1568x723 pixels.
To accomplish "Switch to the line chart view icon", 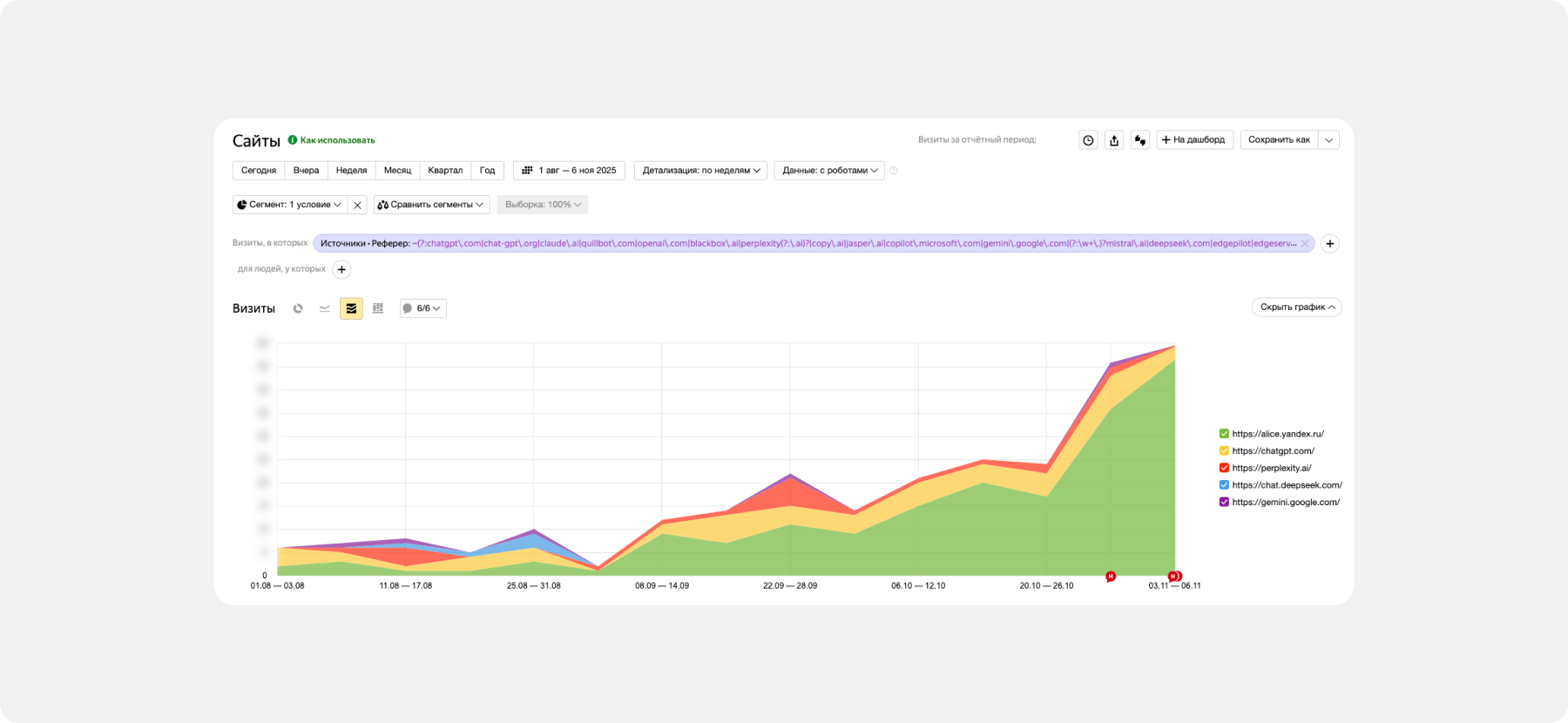I will point(325,308).
